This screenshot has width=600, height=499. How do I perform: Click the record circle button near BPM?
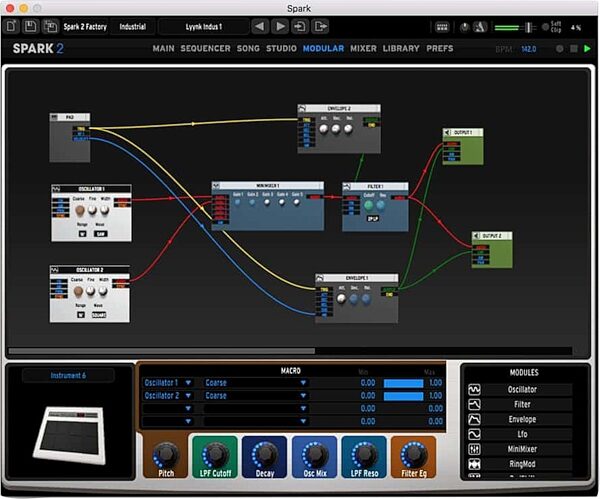point(559,49)
